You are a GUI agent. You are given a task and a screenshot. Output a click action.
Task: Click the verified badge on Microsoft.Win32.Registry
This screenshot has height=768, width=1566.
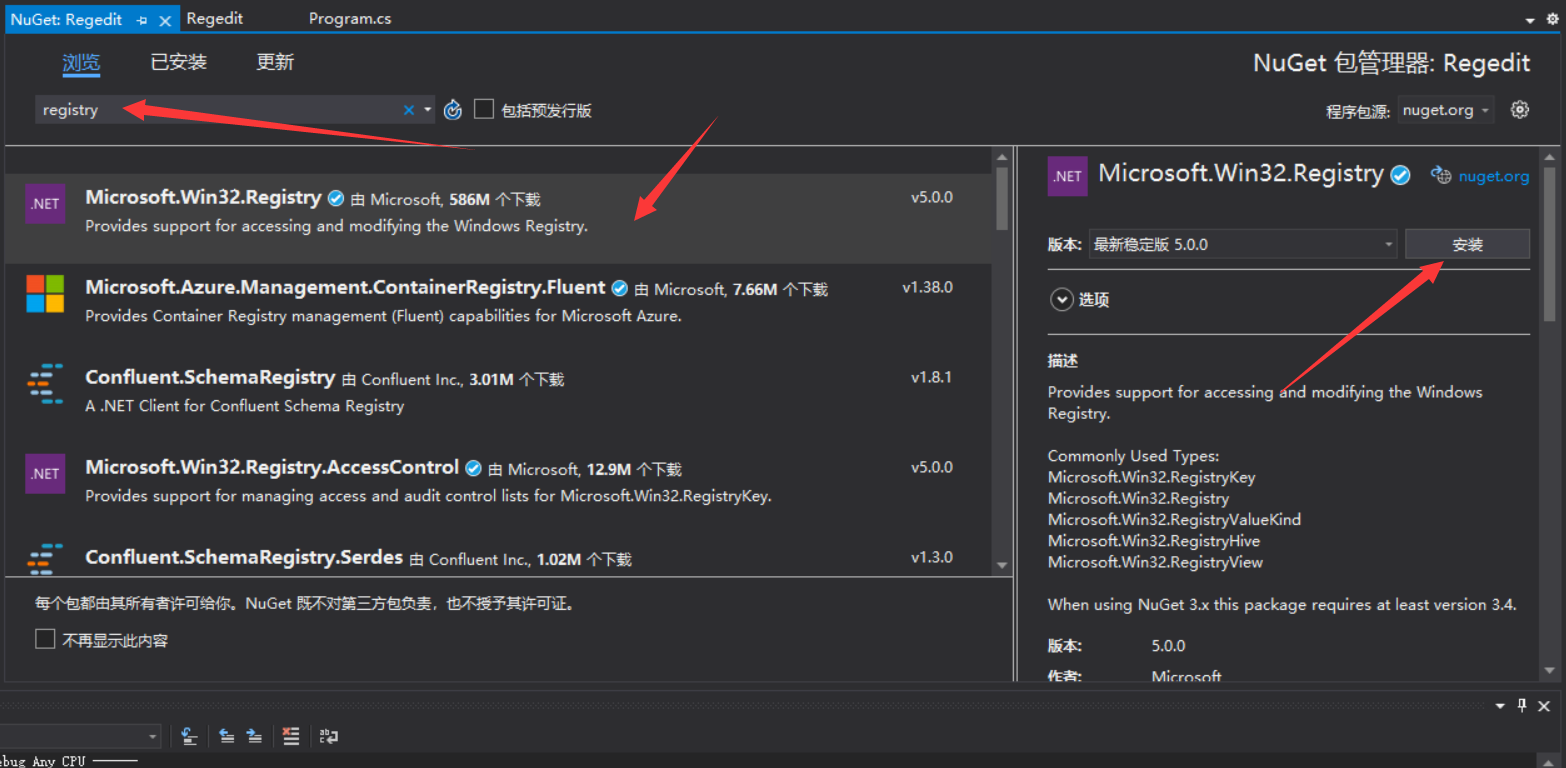(335, 197)
